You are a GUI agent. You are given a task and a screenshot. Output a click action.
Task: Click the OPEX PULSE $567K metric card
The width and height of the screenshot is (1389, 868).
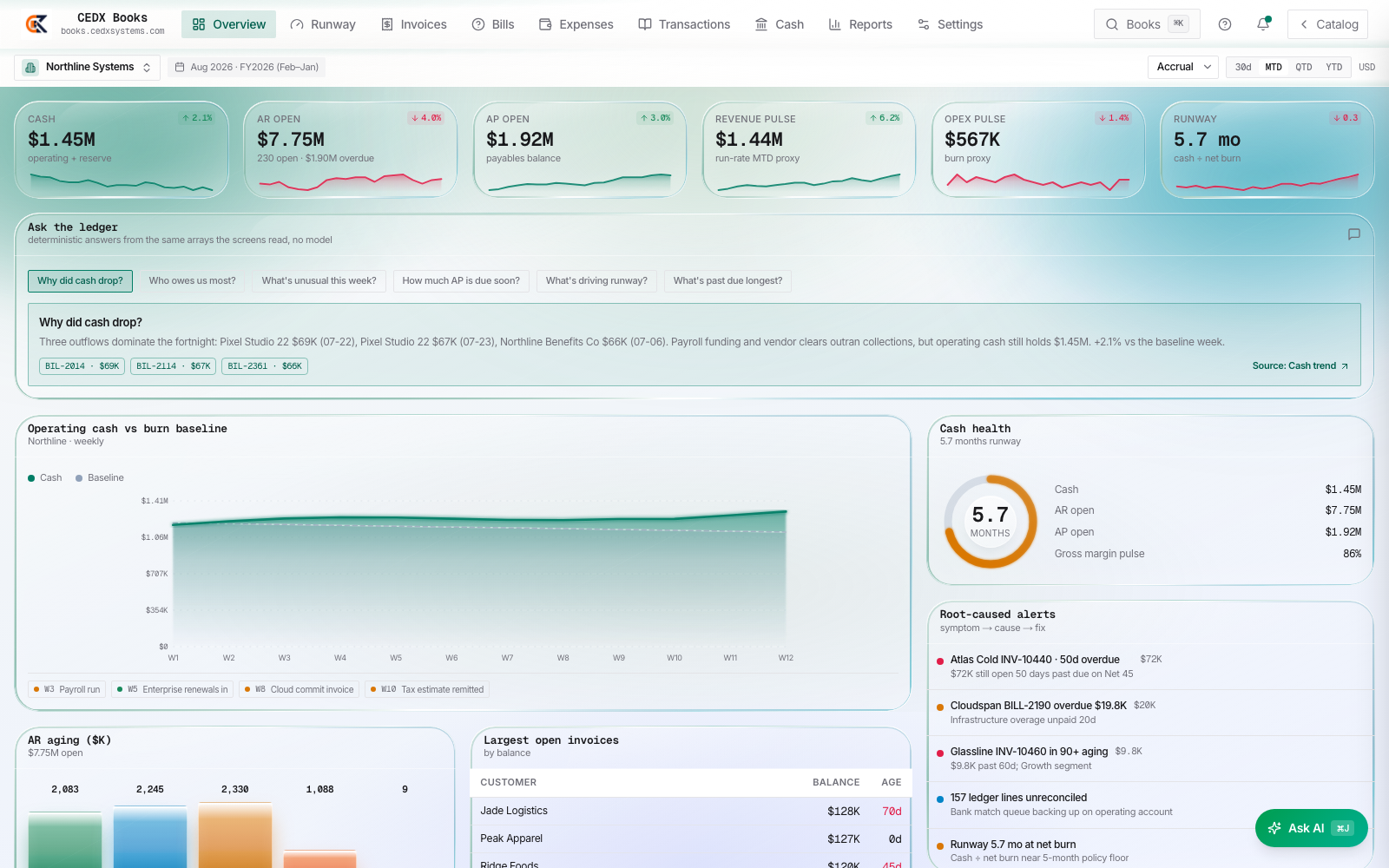[x=1038, y=150]
